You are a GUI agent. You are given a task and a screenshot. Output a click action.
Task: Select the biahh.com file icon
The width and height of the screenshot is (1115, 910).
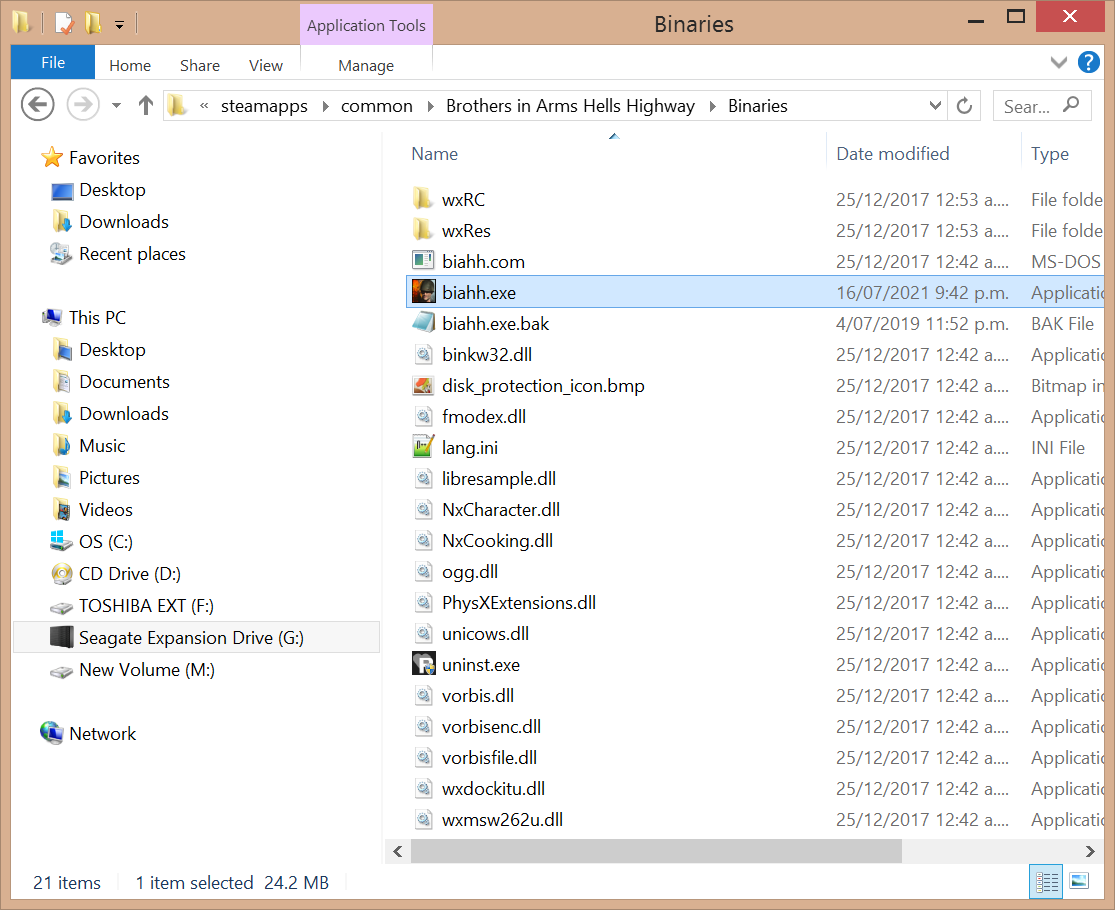(423, 260)
